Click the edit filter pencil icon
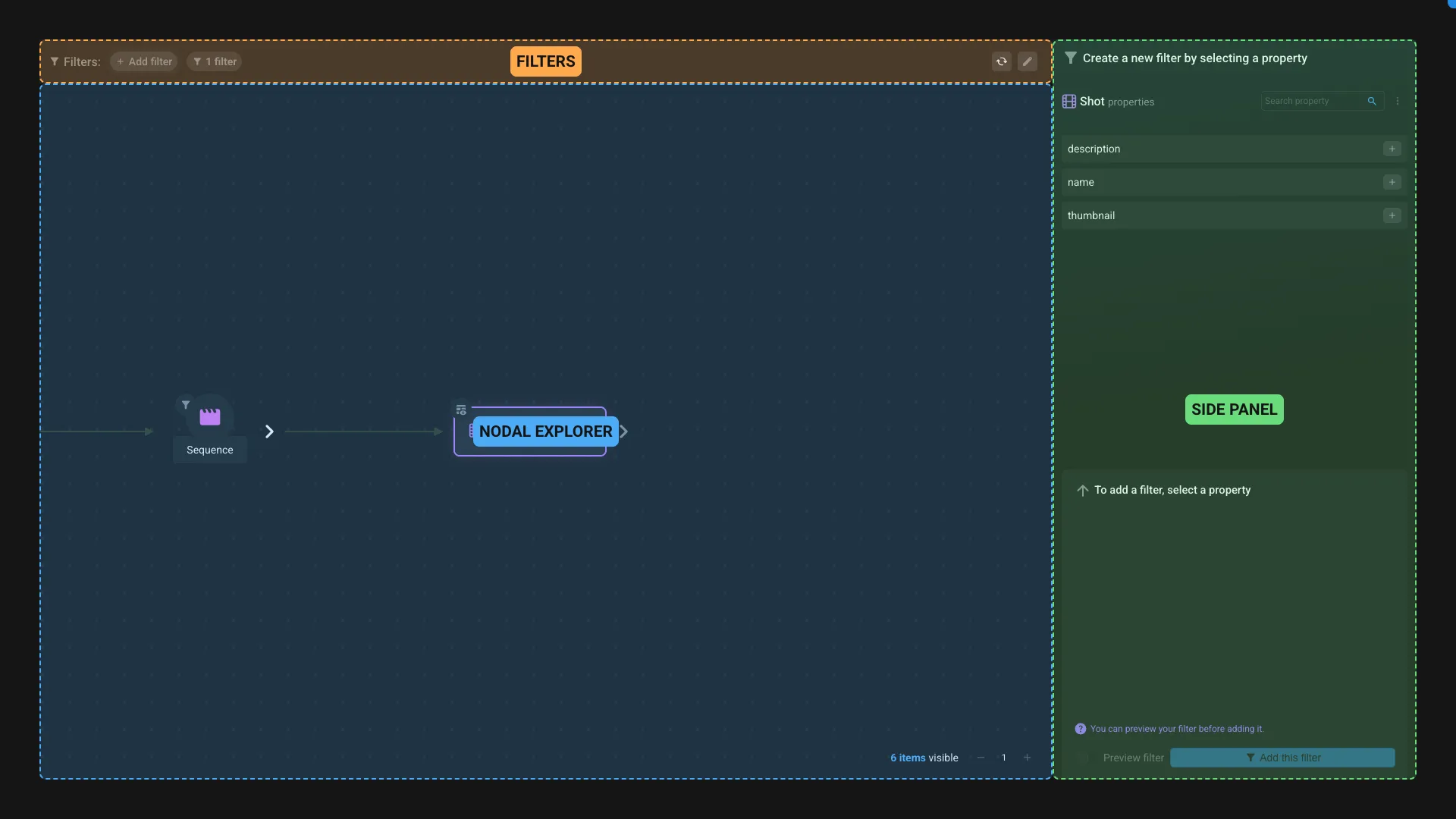This screenshot has height=819, width=1456. (1028, 61)
